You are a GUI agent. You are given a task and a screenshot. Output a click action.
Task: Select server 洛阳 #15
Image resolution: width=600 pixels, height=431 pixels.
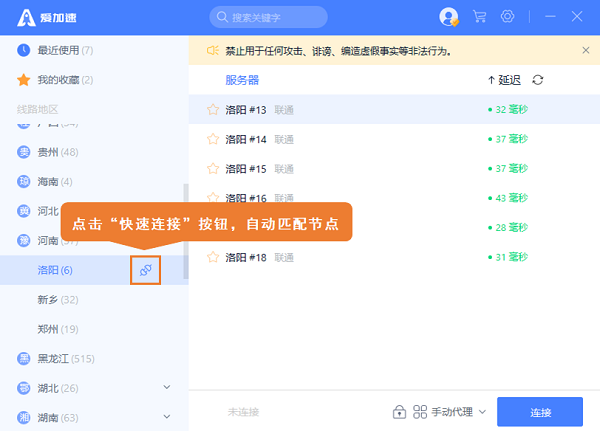point(394,168)
